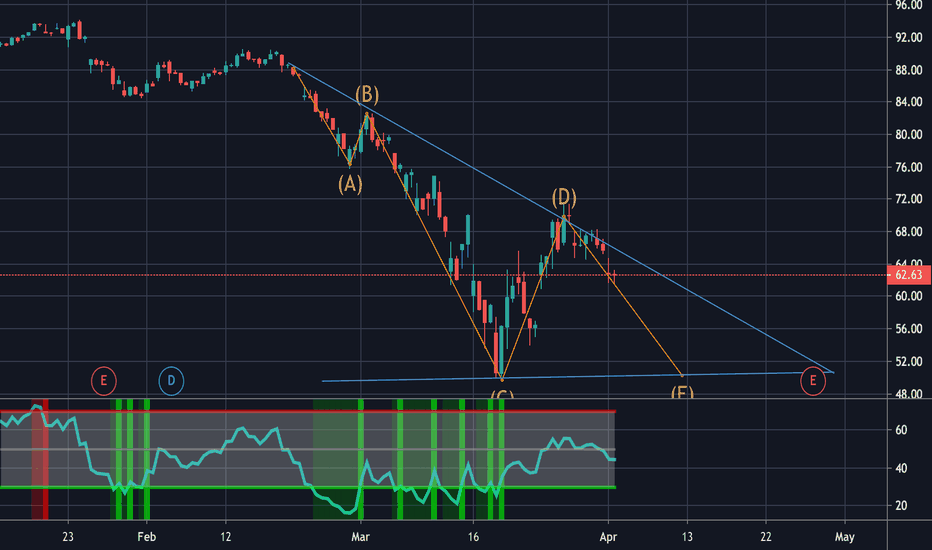932x550 pixels.
Task: Select the (A) wave label
Action: pos(350,184)
